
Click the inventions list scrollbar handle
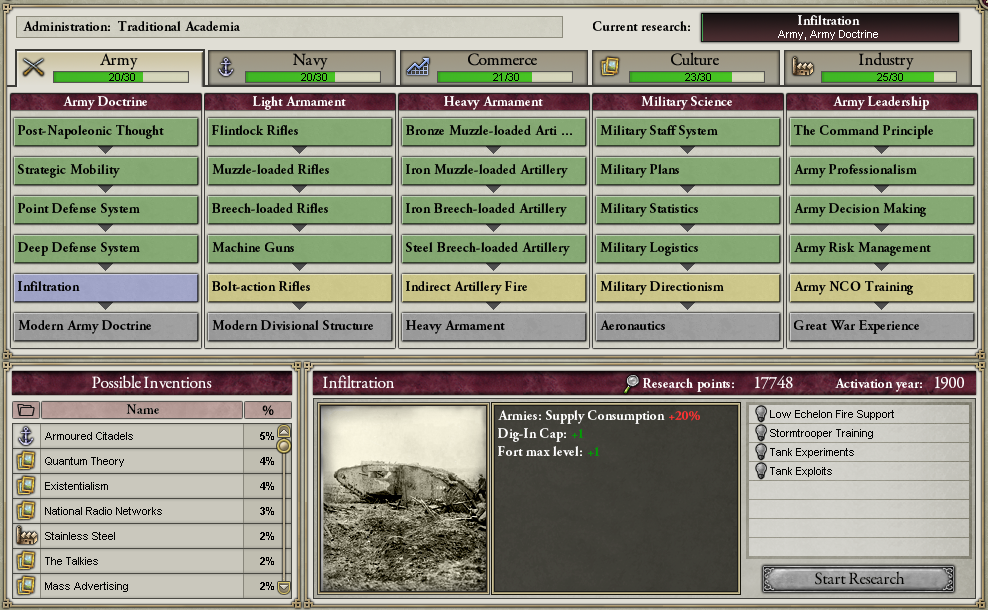click(x=284, y=446)
